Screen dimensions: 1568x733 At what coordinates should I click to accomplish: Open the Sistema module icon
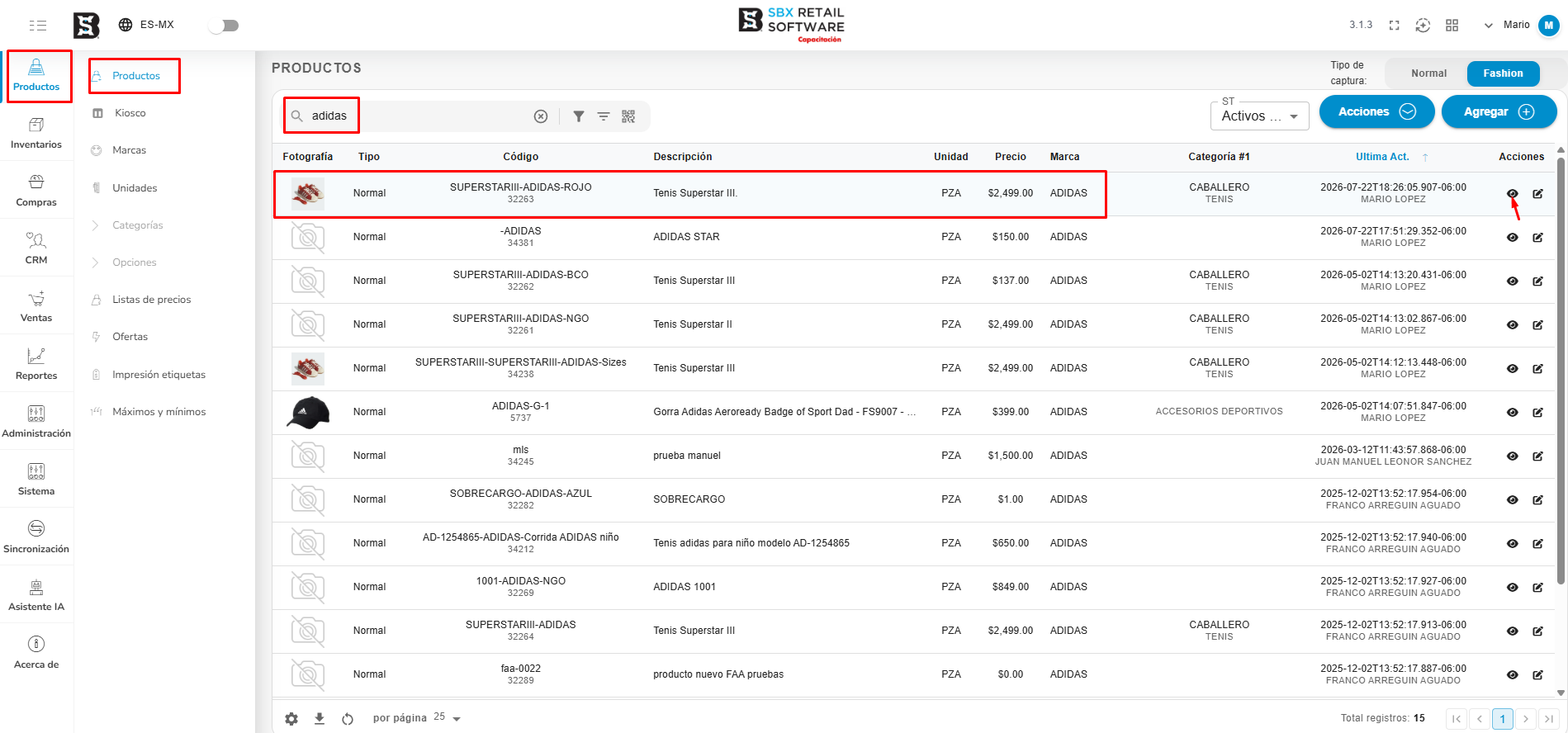pos(36,471)
